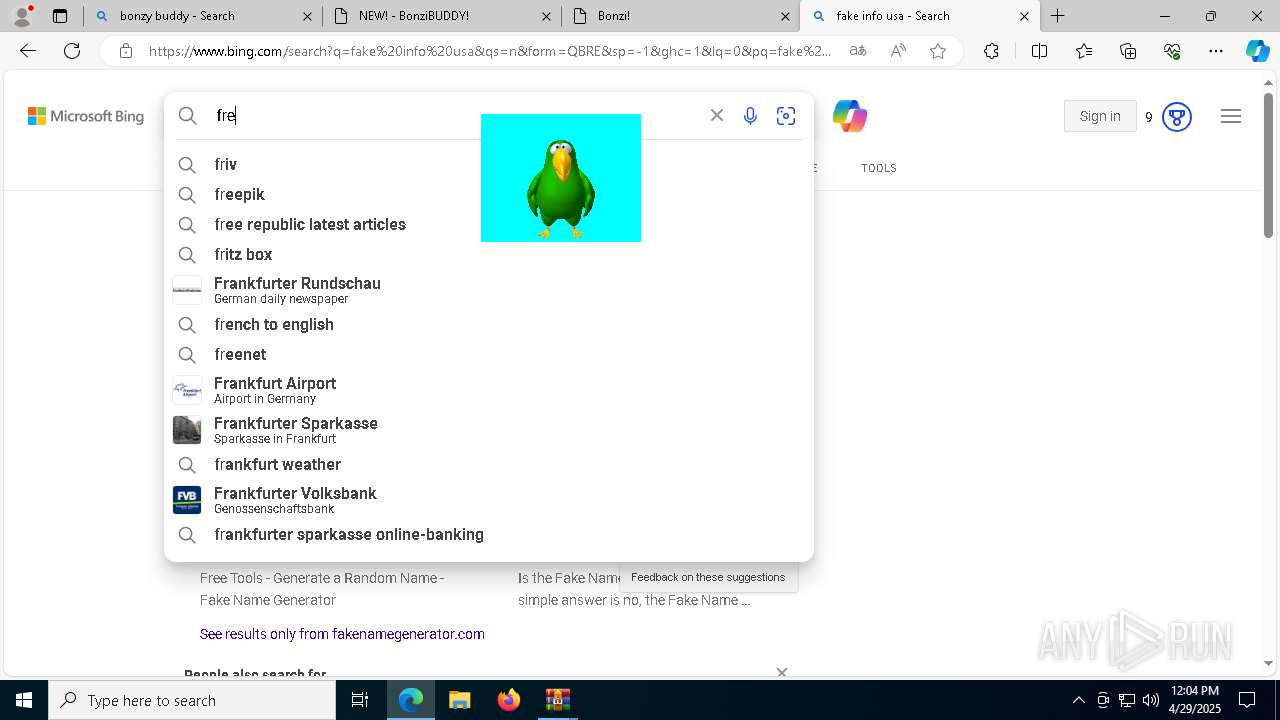The image size is (1280, 720).
Task: View site information lock icon
Action: [126, 51]
